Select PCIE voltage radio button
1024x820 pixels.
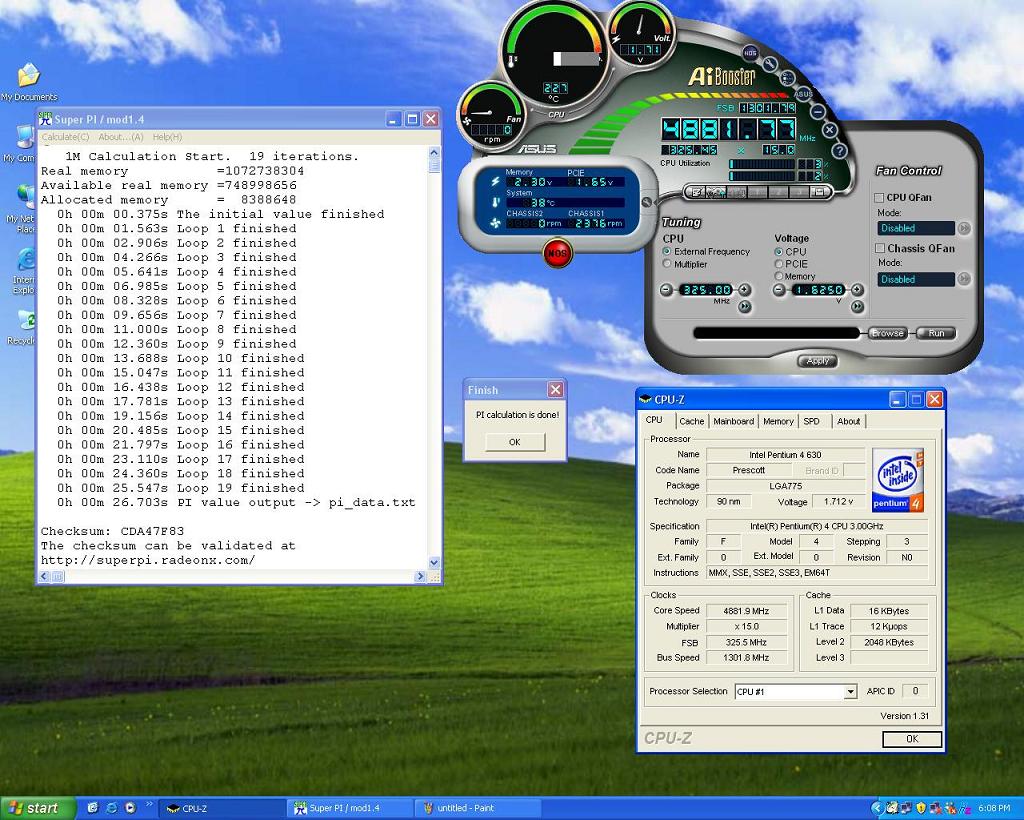tap(778, 264)
